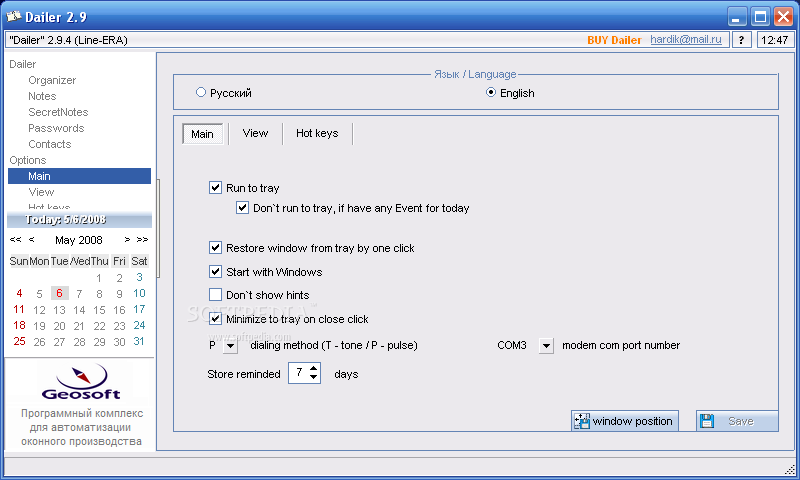The image size is (800, 480).
Task: Go to previous year with << arrow
Action: pos(15,239)
